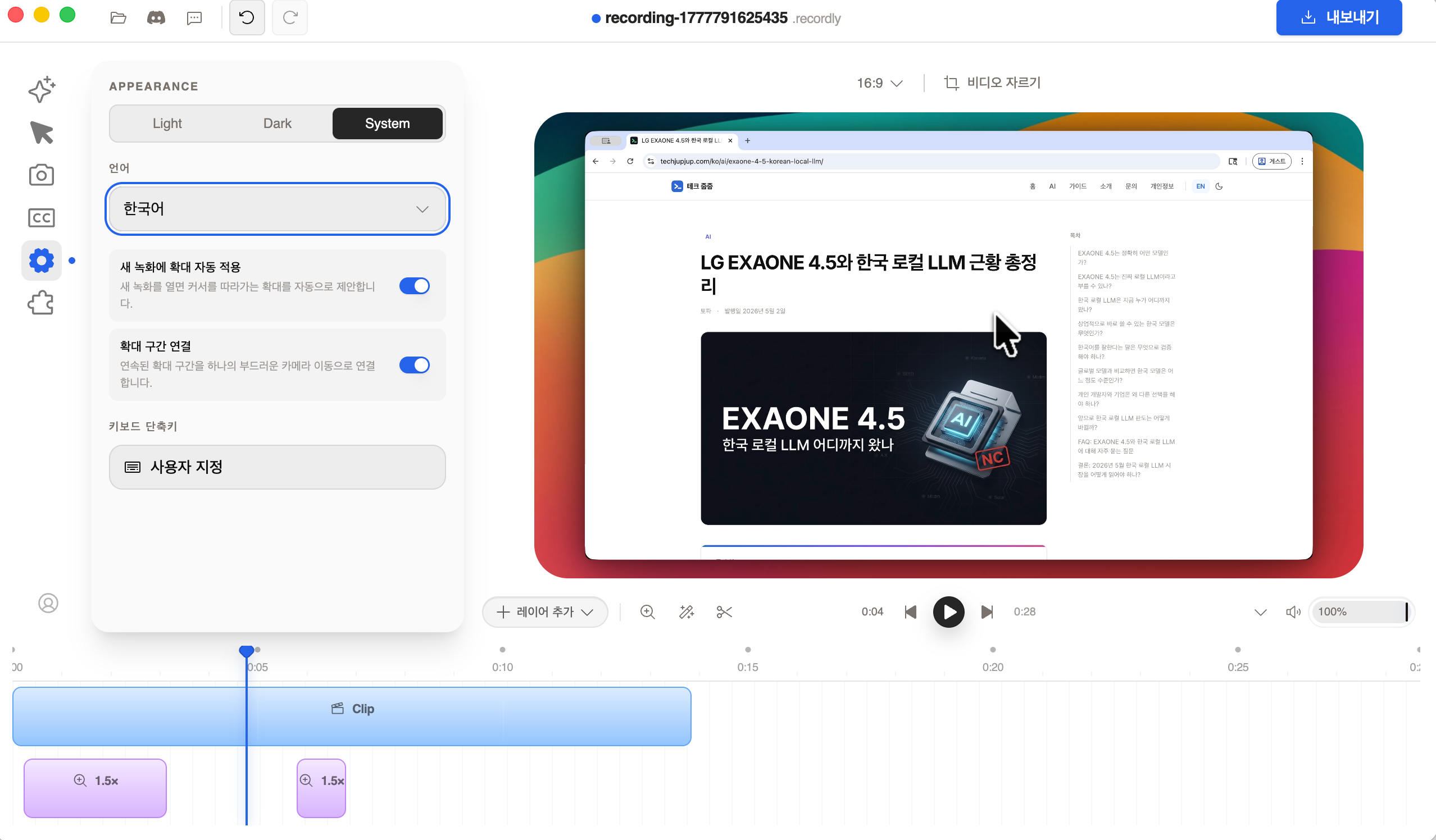Expand the chevron beside the volume control
Image resolution: width=1436 pixels, height=840 pixels.
point(1261,612)
